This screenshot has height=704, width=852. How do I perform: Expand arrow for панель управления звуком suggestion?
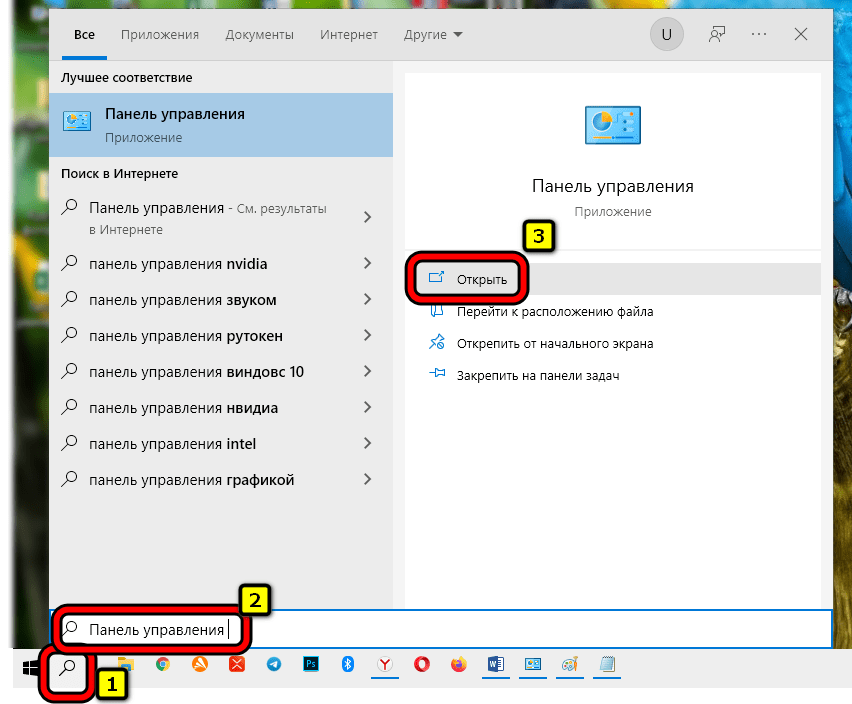368,300
